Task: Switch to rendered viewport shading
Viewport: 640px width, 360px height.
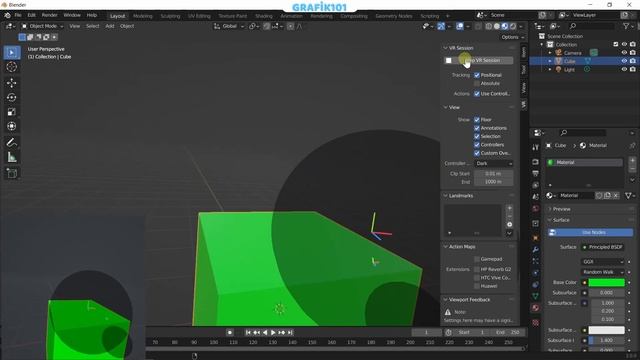Action: [x=513, y=26]
